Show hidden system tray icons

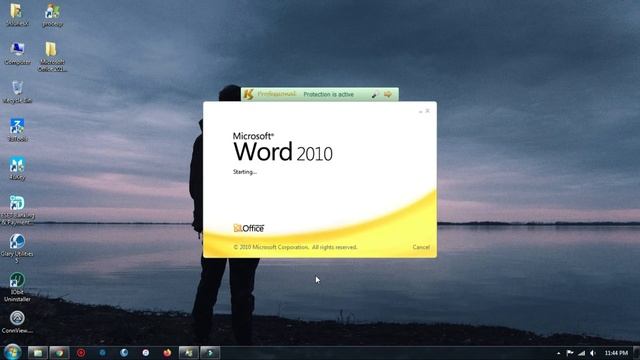[558, 353]
